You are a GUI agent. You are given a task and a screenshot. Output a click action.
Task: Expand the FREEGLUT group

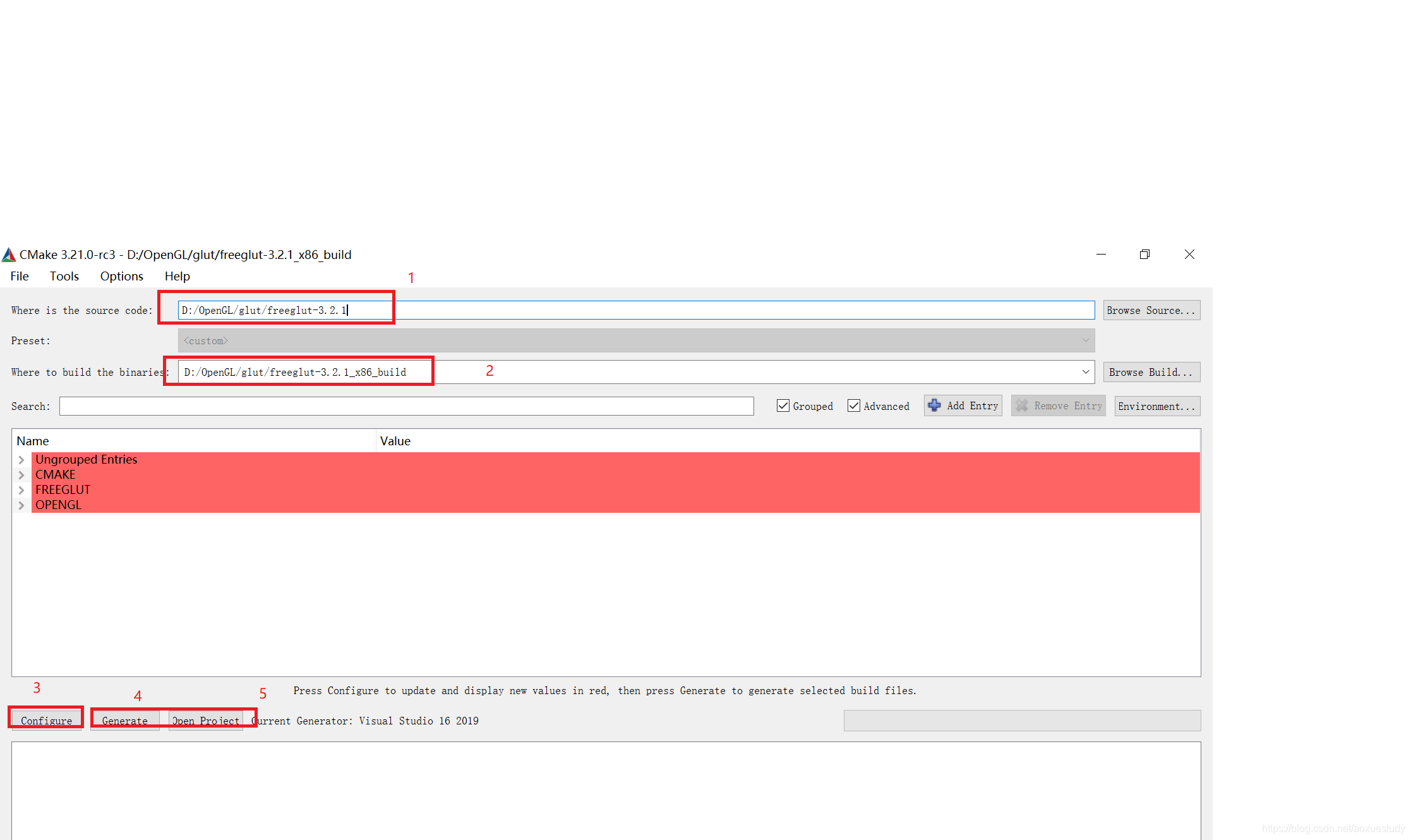[x=21, y=490]
